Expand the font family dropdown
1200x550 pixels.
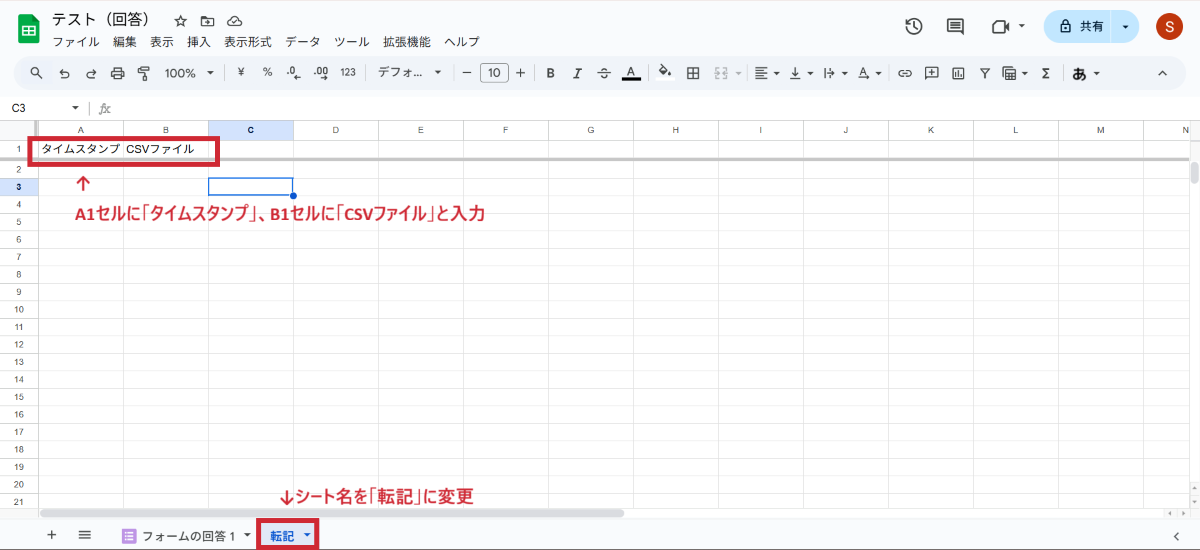pos(409,73)
